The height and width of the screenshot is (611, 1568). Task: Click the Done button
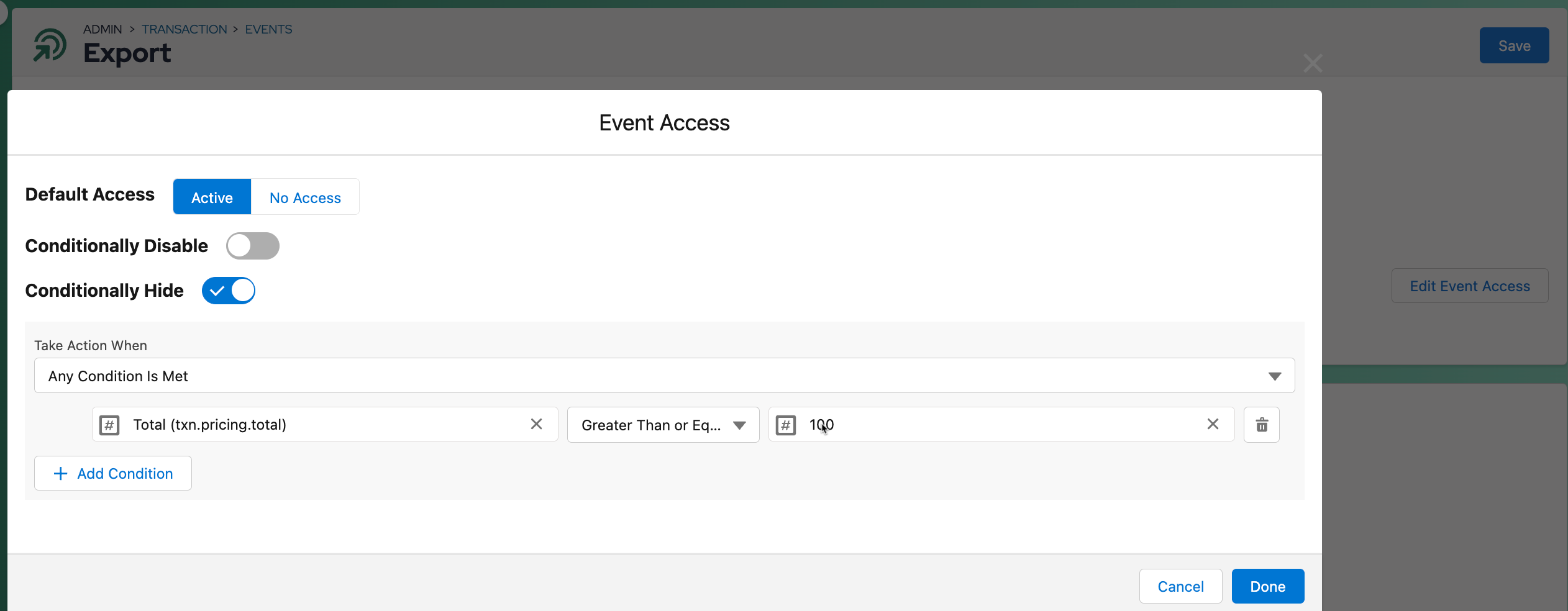[1267, 586]
